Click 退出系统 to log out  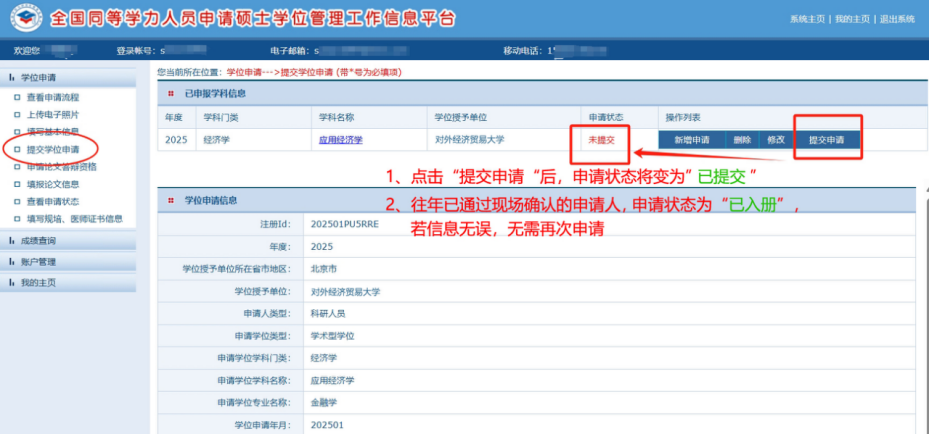pos(898,19)
